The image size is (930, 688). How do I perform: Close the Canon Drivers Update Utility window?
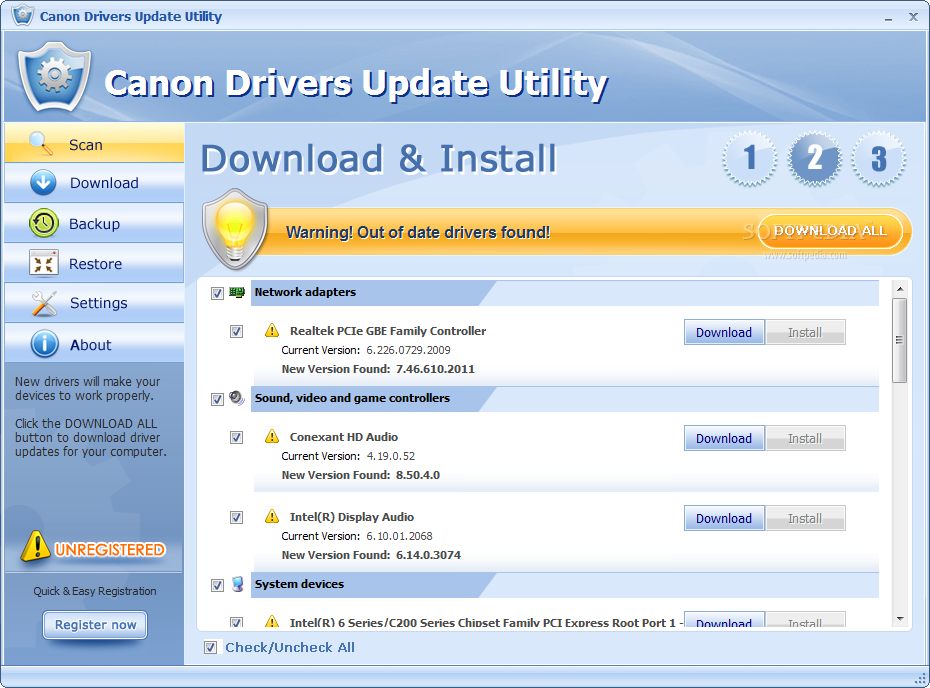tap(913, 17)
